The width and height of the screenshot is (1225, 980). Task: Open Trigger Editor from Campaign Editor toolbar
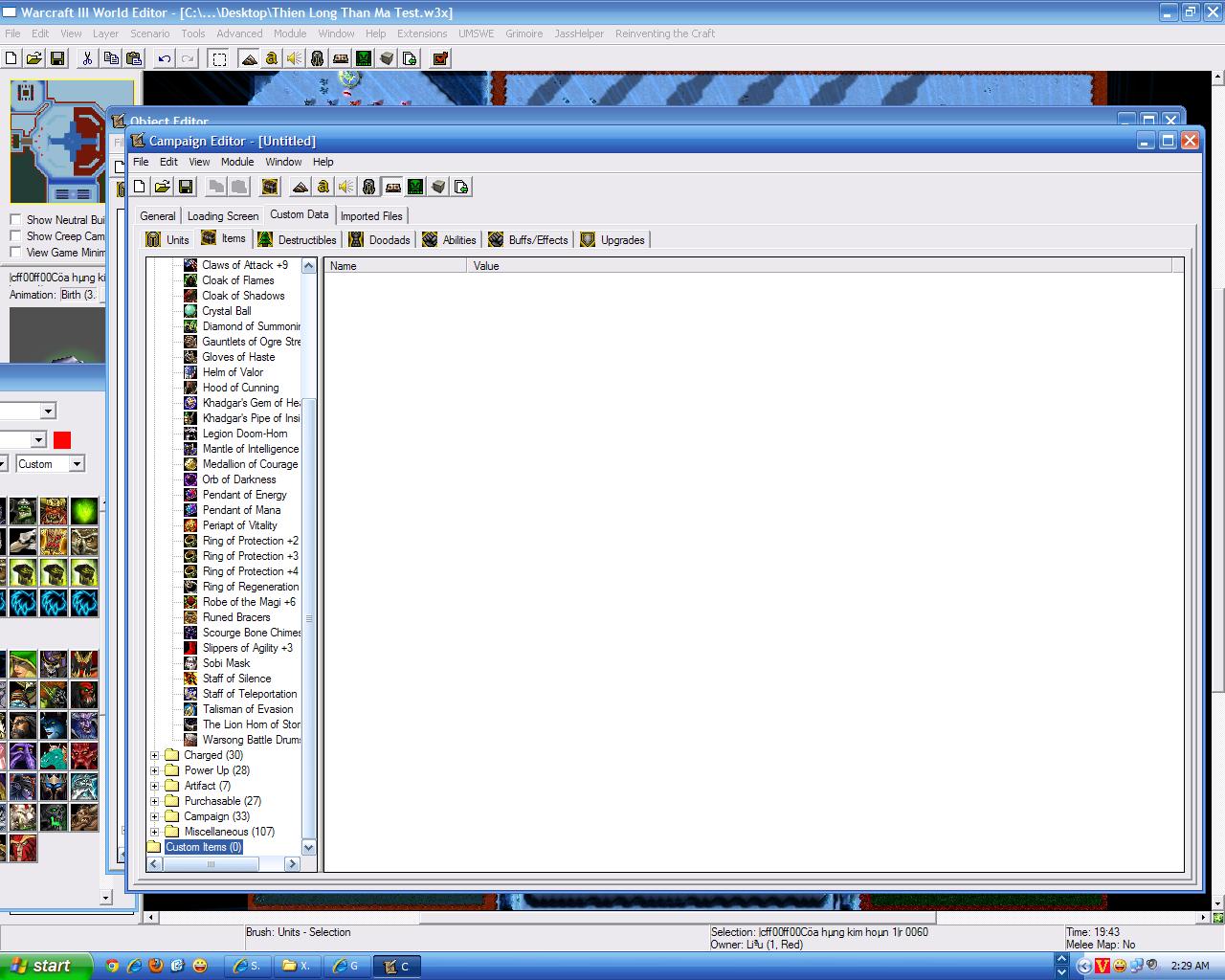click(323, 187)
